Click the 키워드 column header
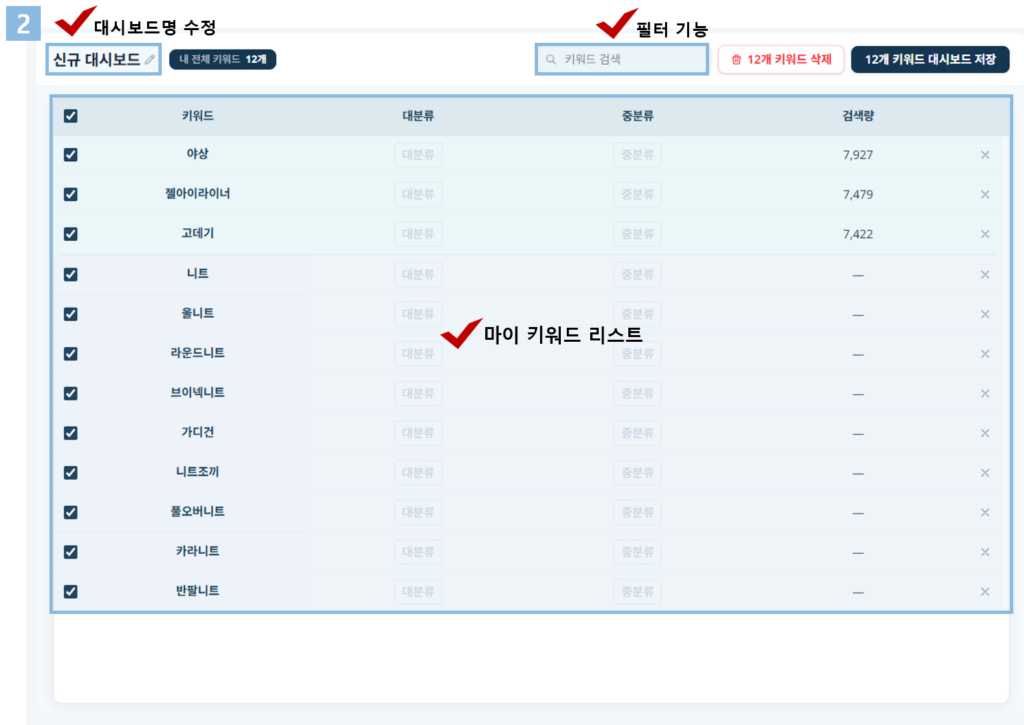Screen dimensions: 1024x725 point(197,116)
